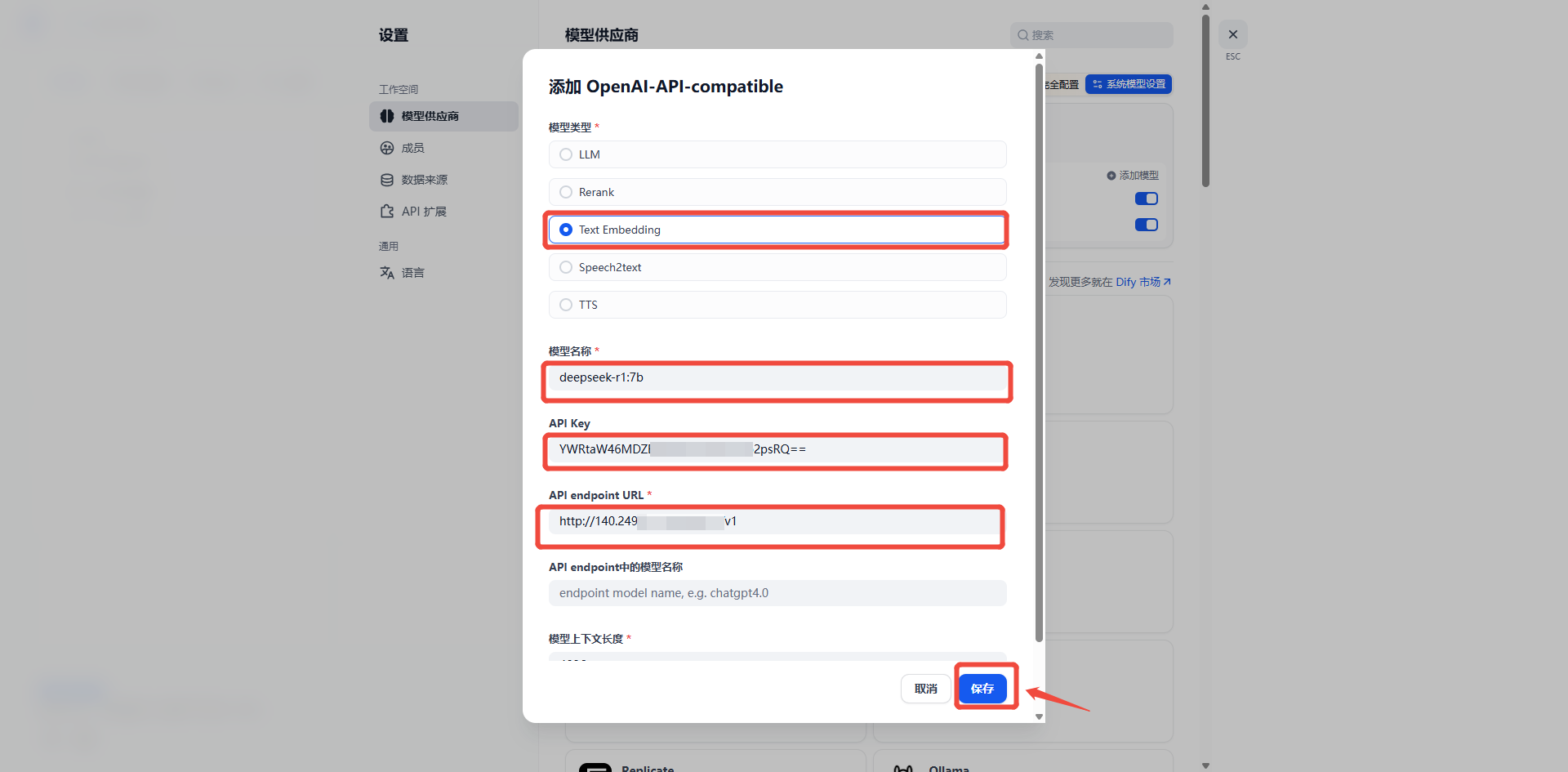Click the dialog scrollbar down arrow
This screenshot has width=1568, height=772.
click(x=1039, y=716)
